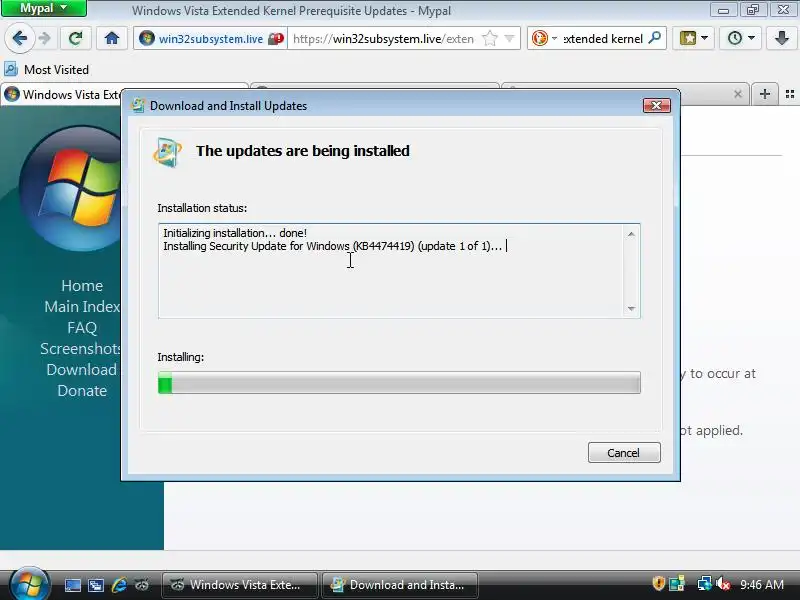Click the 'Installation status:' label
The image size is (800, 600).
tap(202, 208)
